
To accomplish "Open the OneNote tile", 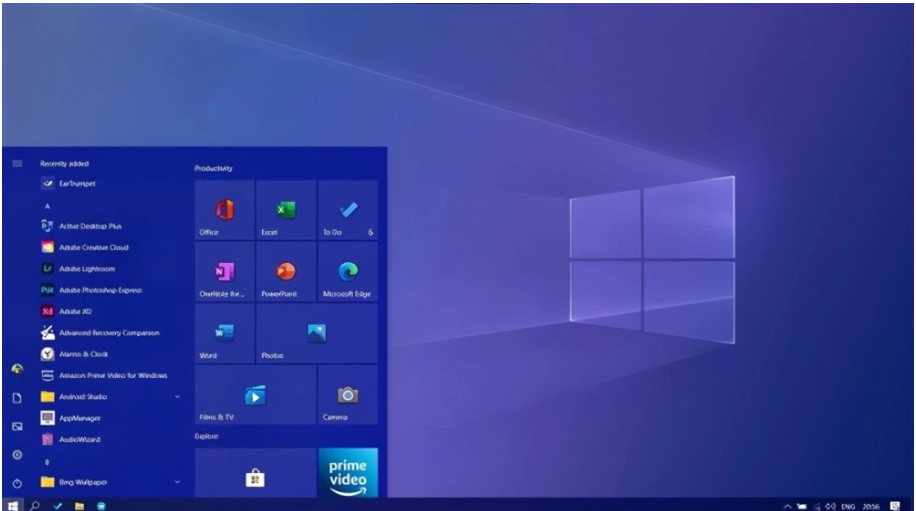I will (225, 272).
